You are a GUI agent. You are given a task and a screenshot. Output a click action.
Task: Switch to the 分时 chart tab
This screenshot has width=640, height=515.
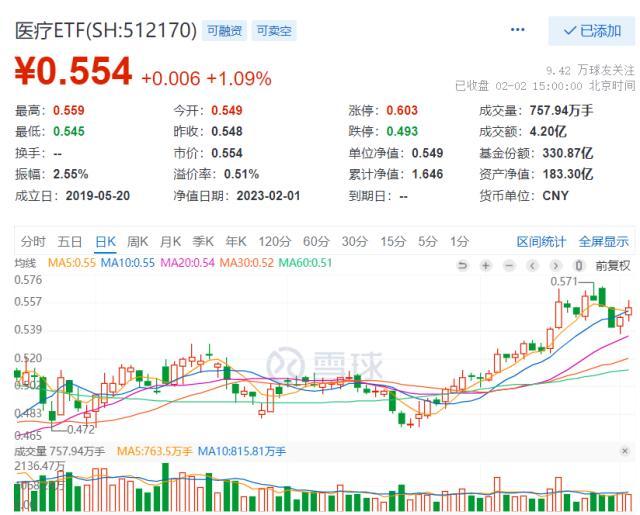click(x=33, y=241)
